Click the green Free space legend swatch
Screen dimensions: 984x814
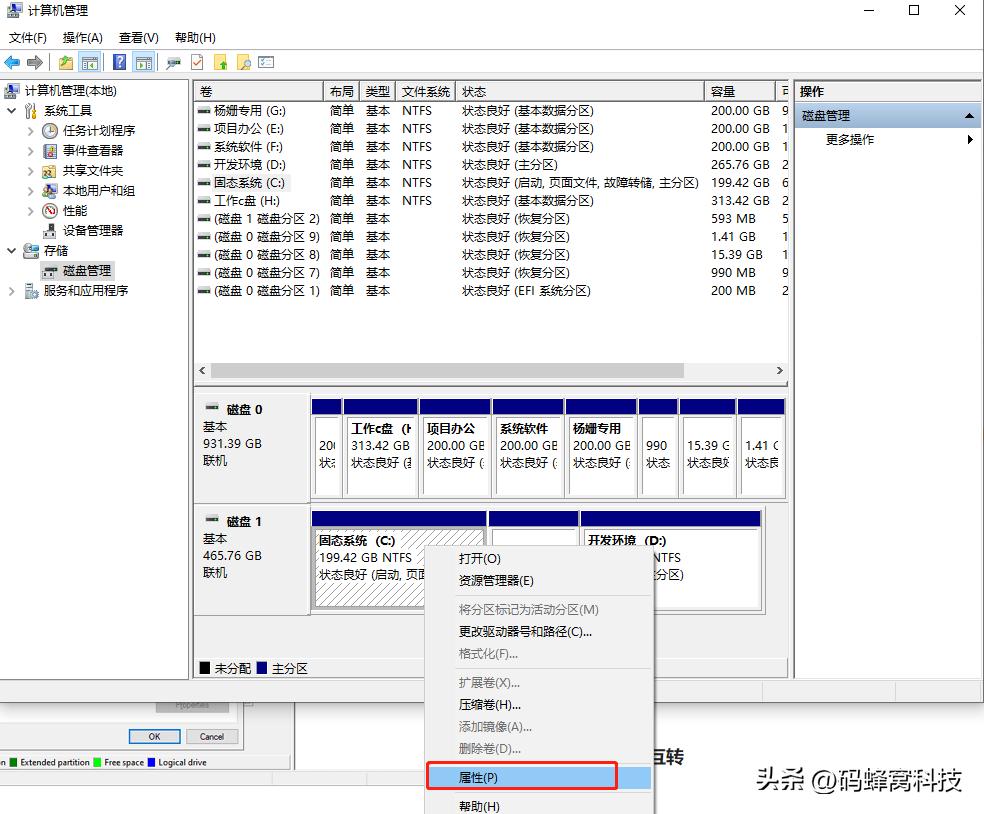(98, 761)
